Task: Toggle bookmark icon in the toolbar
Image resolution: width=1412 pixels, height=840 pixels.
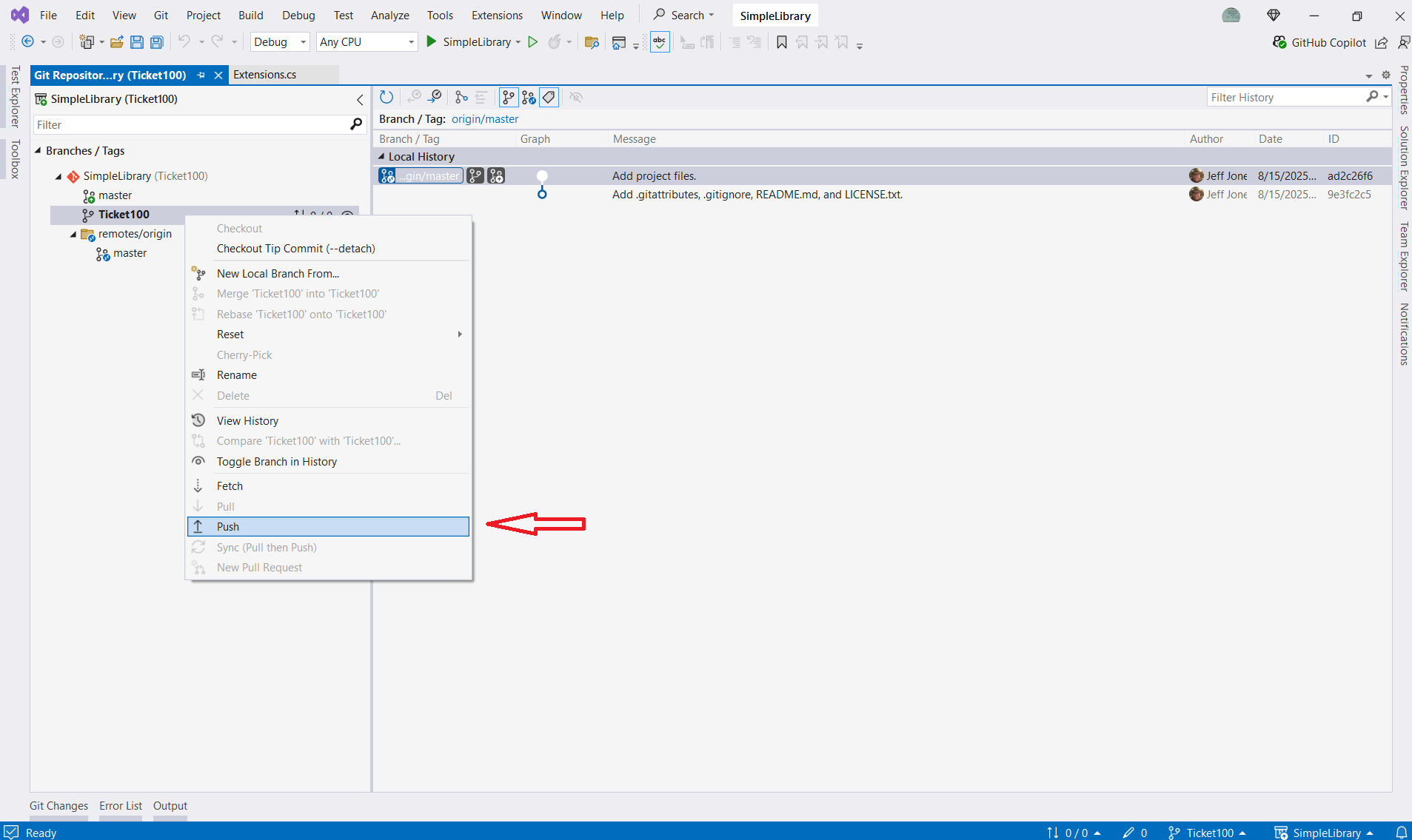Action: click(782, 42)
